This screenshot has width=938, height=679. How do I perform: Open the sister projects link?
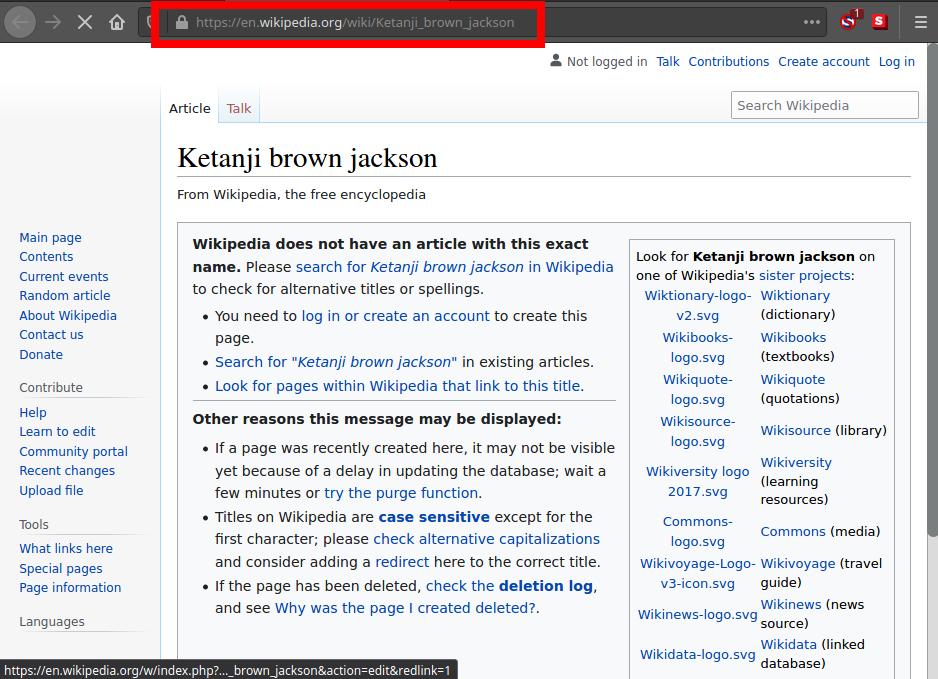coord(805,275)
